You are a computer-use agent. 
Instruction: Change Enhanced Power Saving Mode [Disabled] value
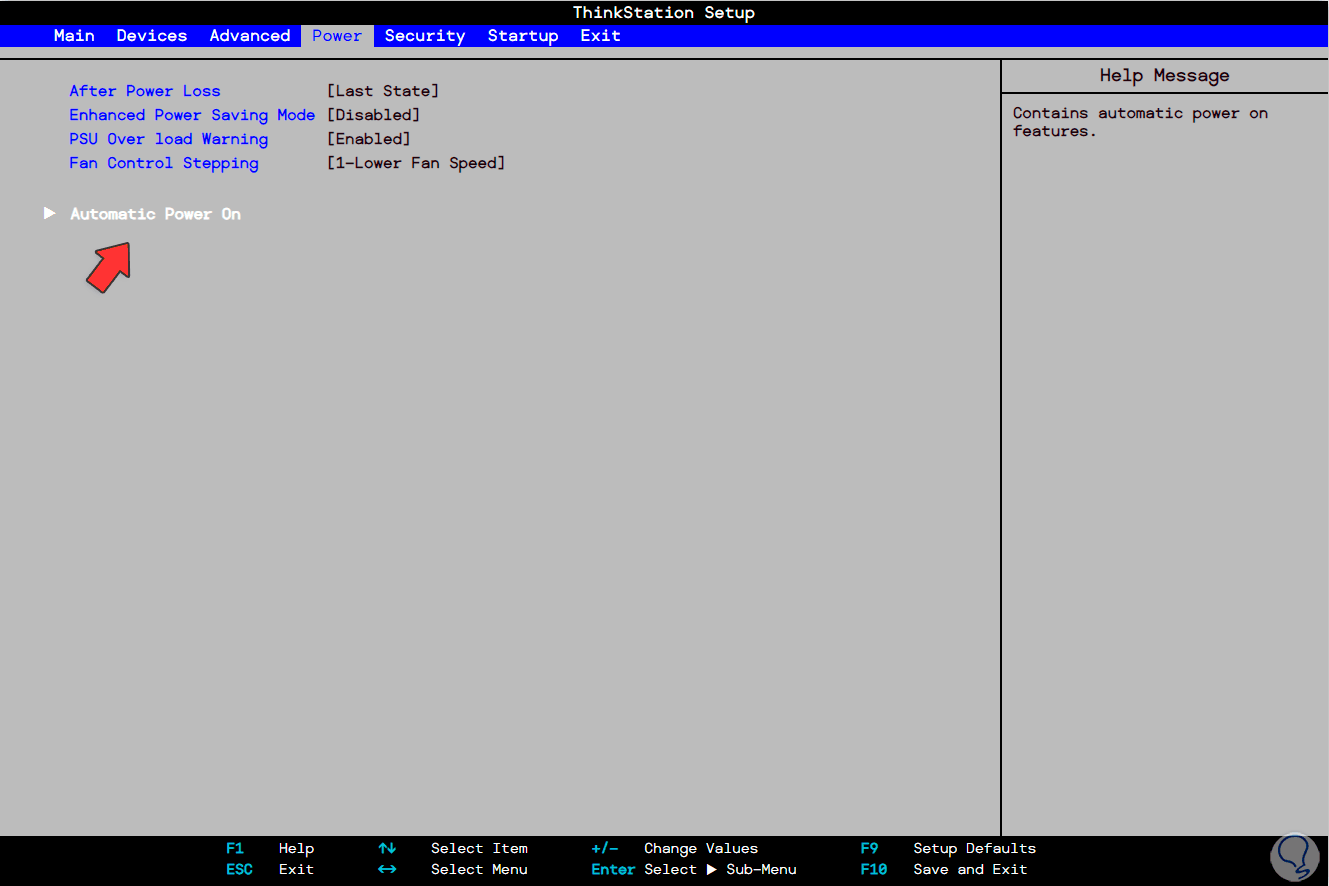(374, 115)
